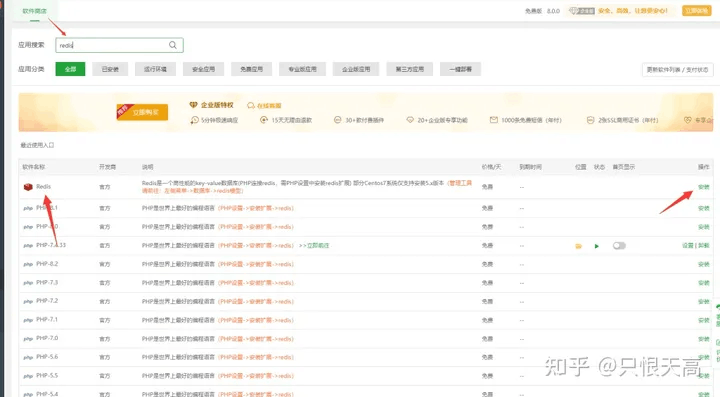Viewport: 720px width, 397px height.
Task: Select the 专业版应用 category filter
Action: click(303, 69)
